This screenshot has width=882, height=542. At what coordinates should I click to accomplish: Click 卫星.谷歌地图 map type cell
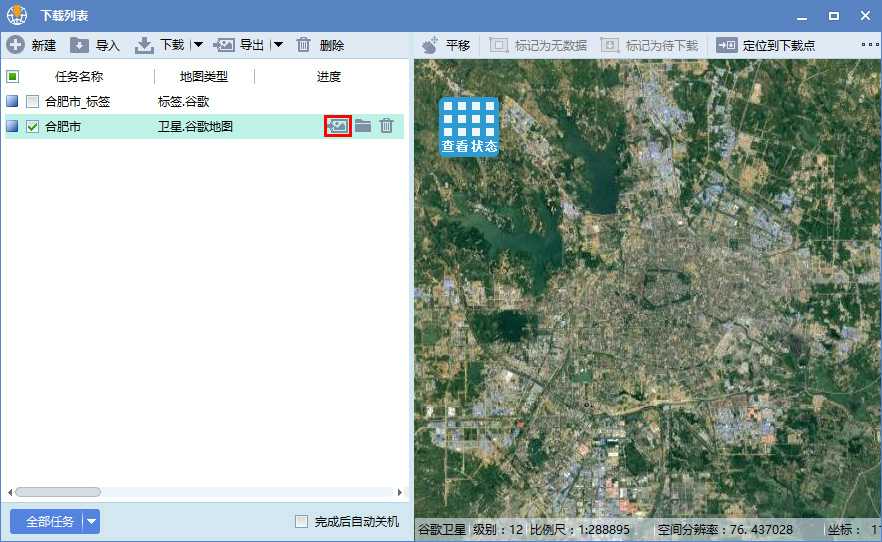coord(195,127)
